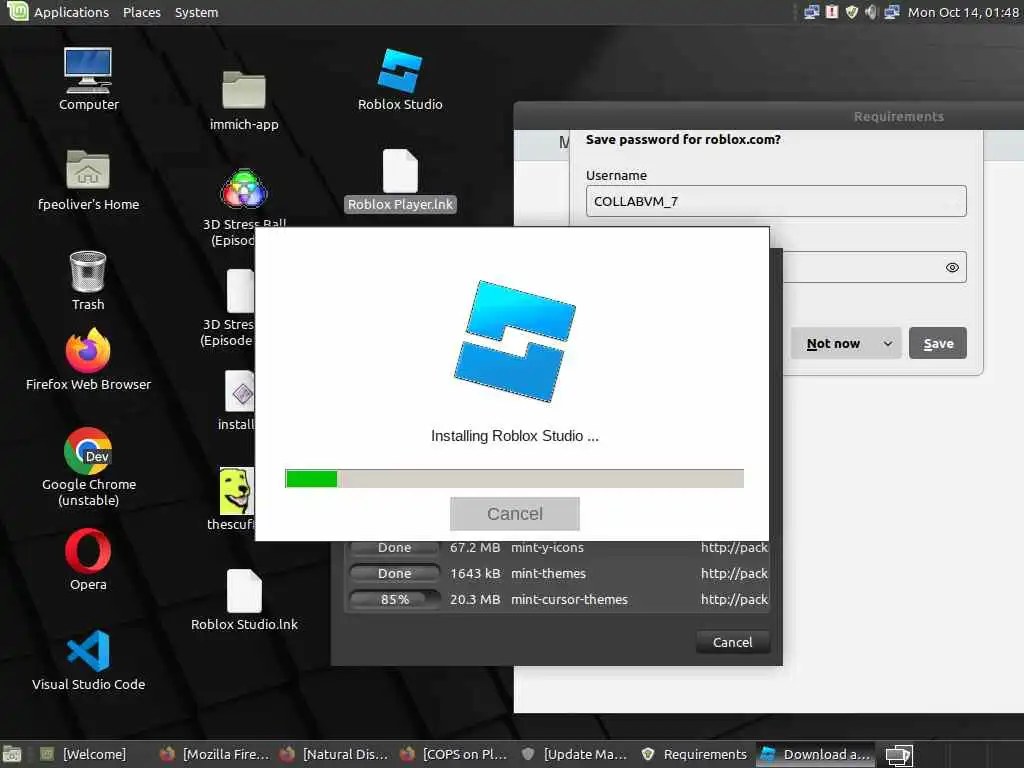Click the mint-themes package name

pos(548,573)
